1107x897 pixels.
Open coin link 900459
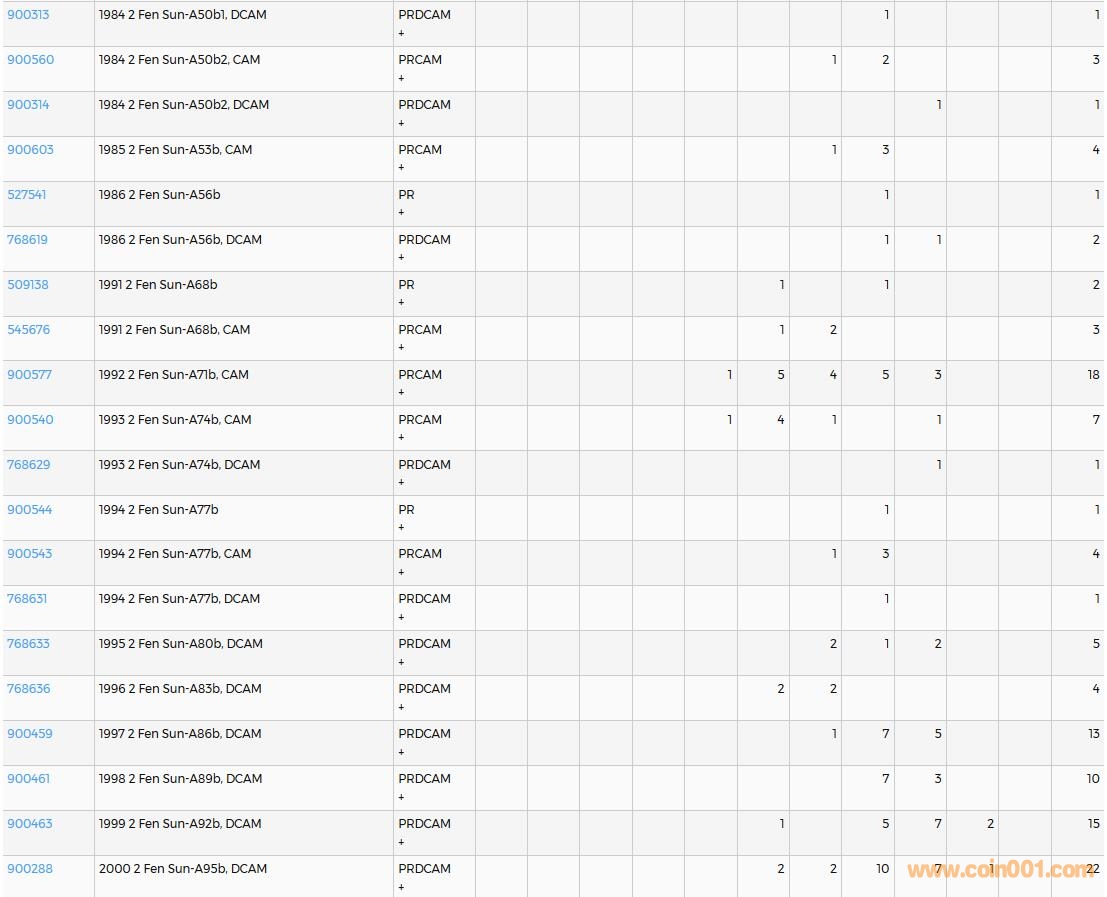[x=30, y=734]
